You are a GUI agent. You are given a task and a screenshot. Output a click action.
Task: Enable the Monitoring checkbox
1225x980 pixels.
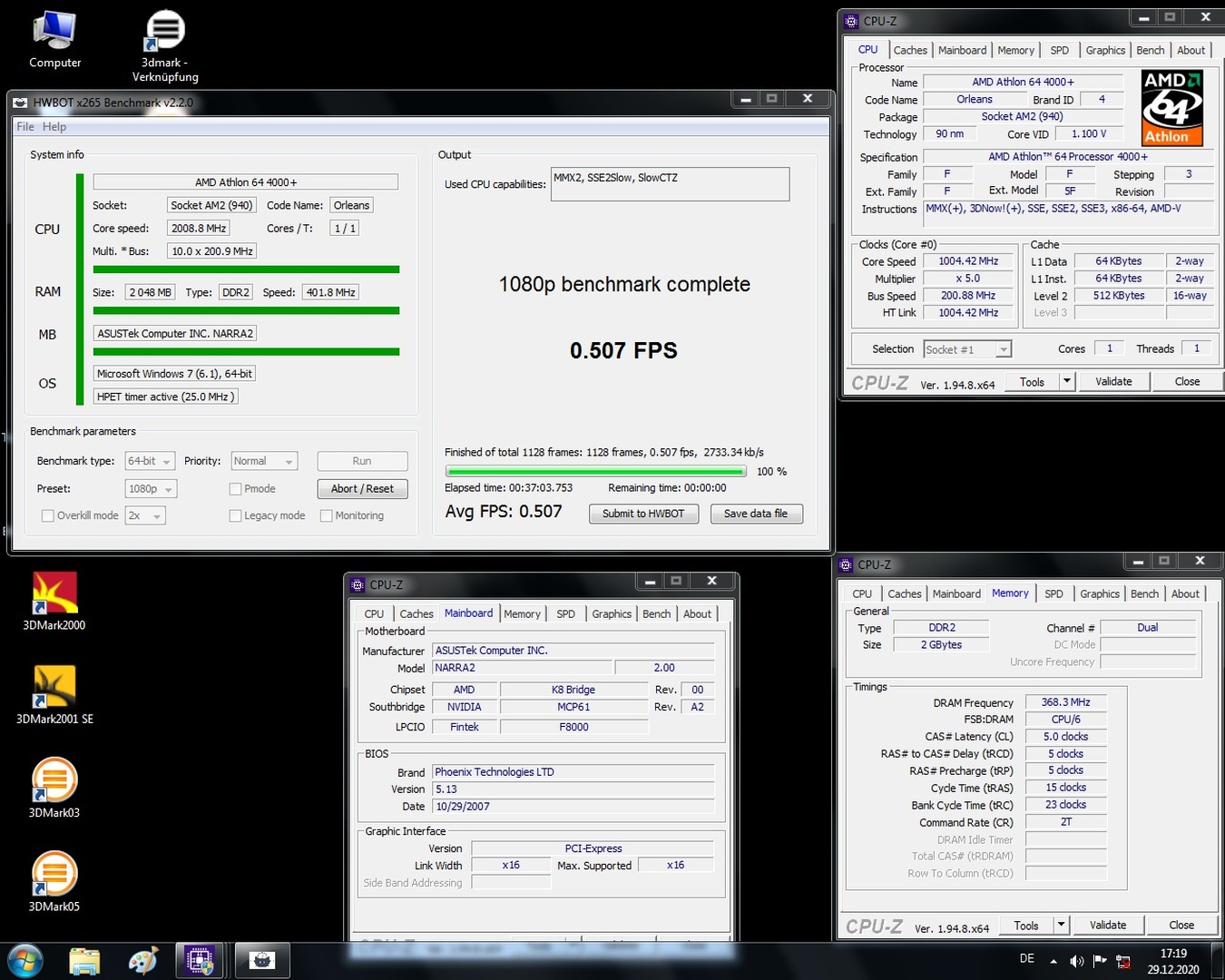(326, 515)
